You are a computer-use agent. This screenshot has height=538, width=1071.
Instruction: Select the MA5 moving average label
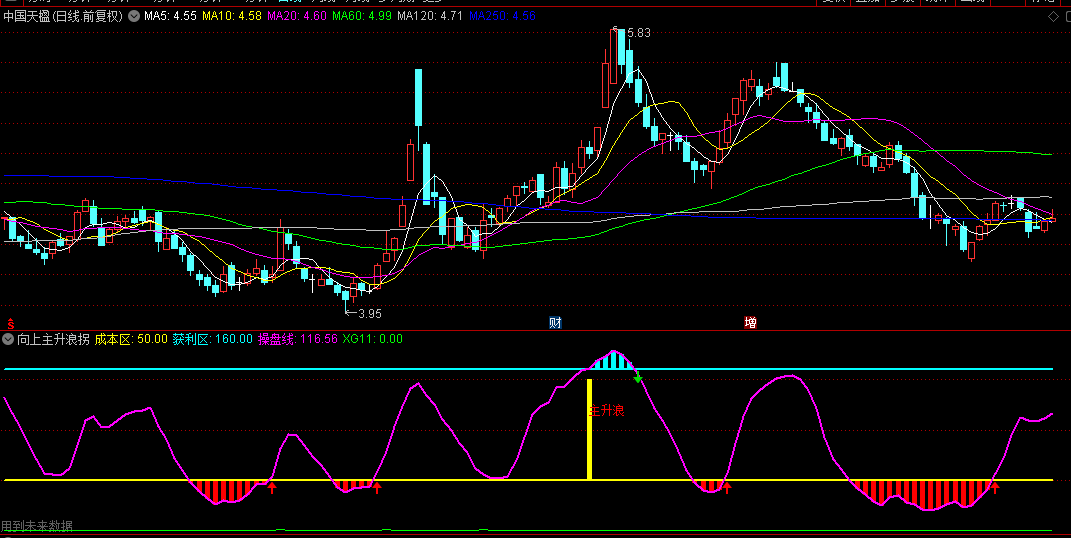(170, 16)
